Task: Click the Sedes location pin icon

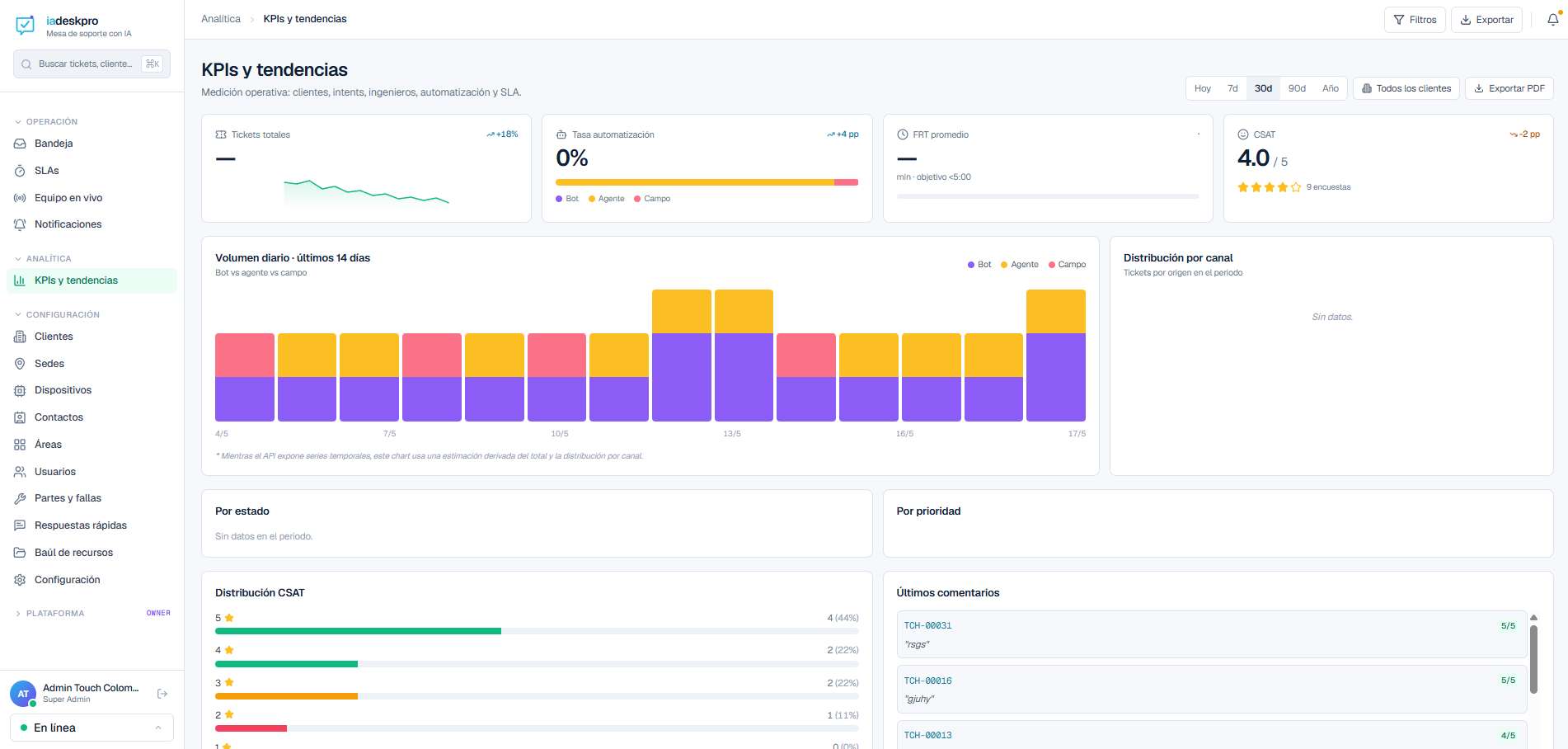Action: click(20, 364)
